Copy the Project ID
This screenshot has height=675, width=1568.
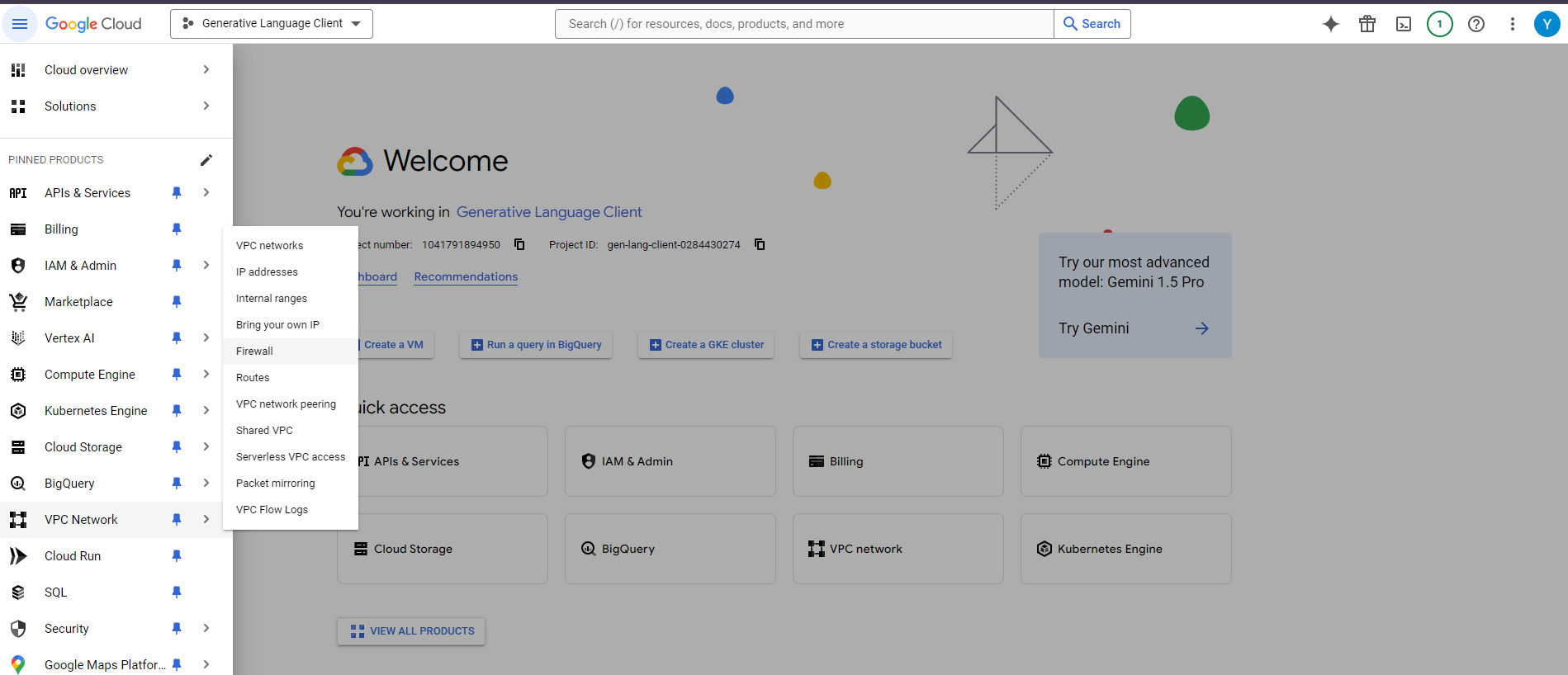click(760, 244)
